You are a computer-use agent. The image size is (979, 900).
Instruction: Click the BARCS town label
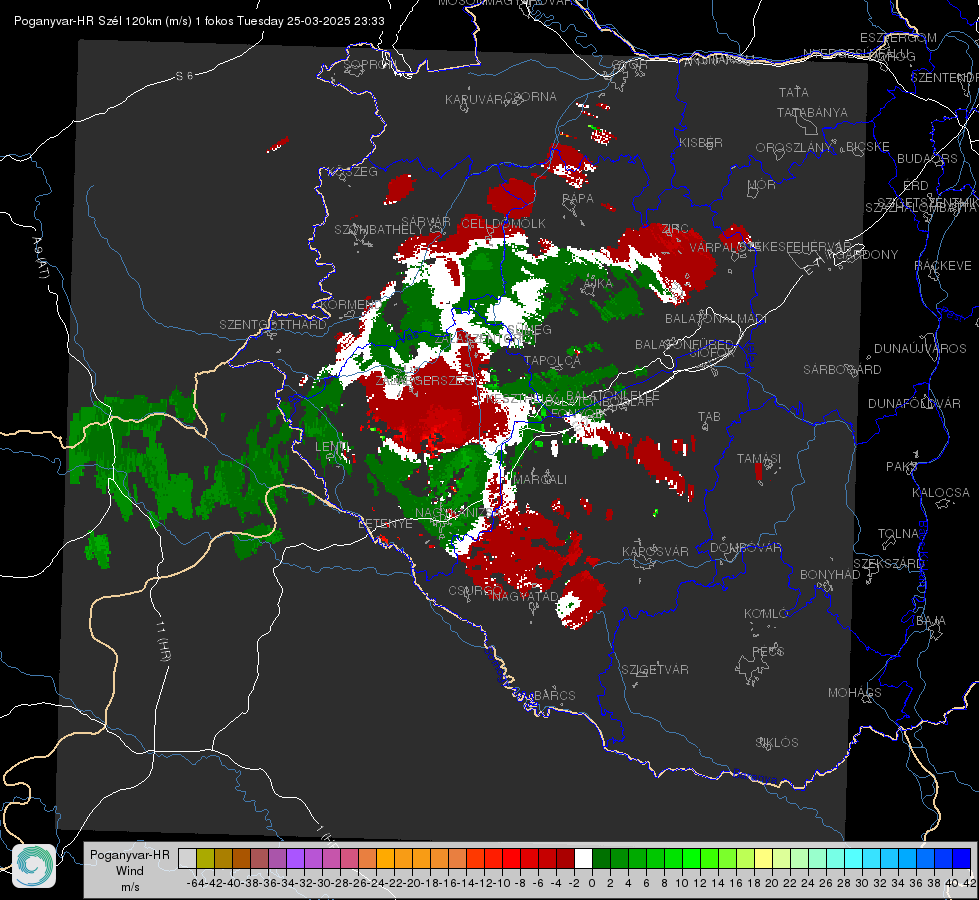click(554, 695)
